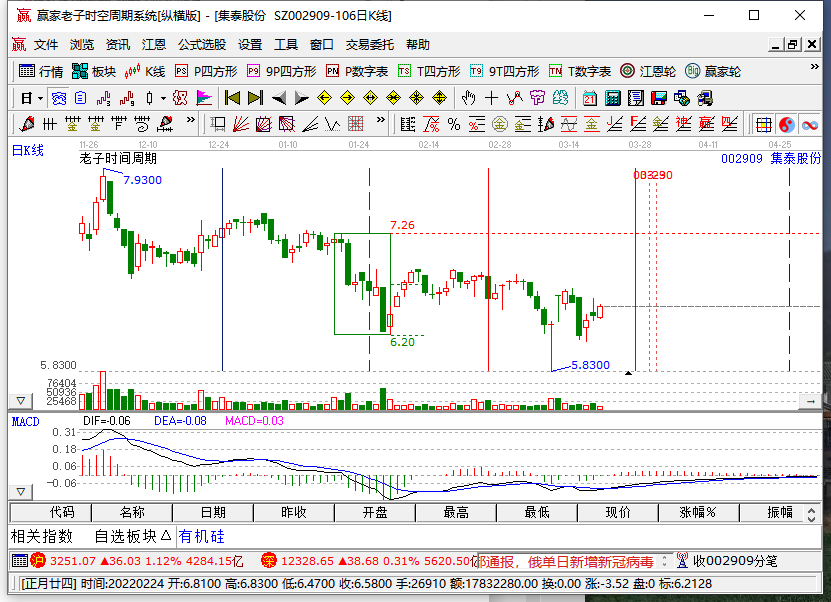Open the P数字表 tool
The height and width of the screenshot is (602, 831).
(x=357, y=71)
